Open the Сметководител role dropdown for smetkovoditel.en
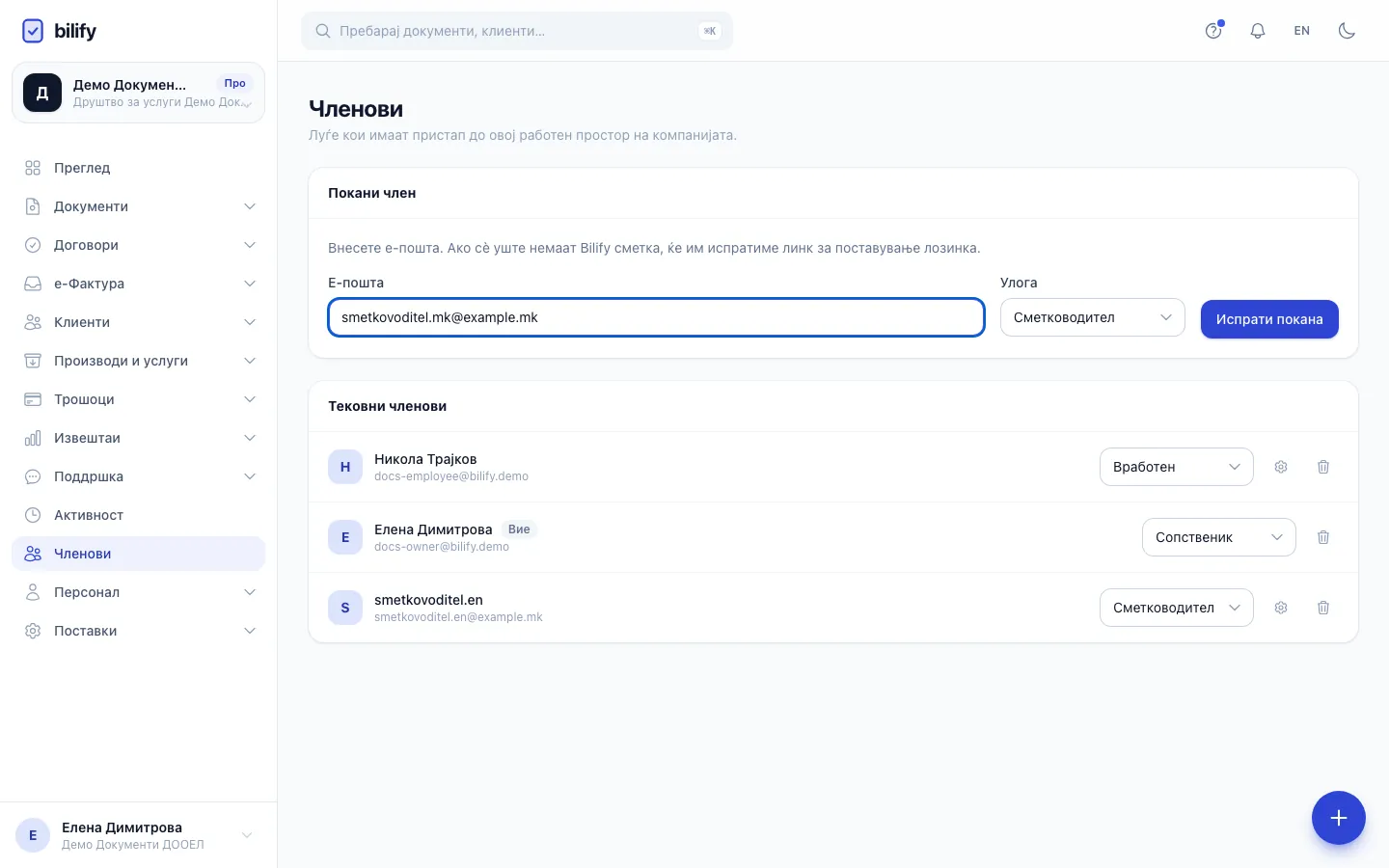This screenshot has height=868, width=1389. (x=1177, y=608)
